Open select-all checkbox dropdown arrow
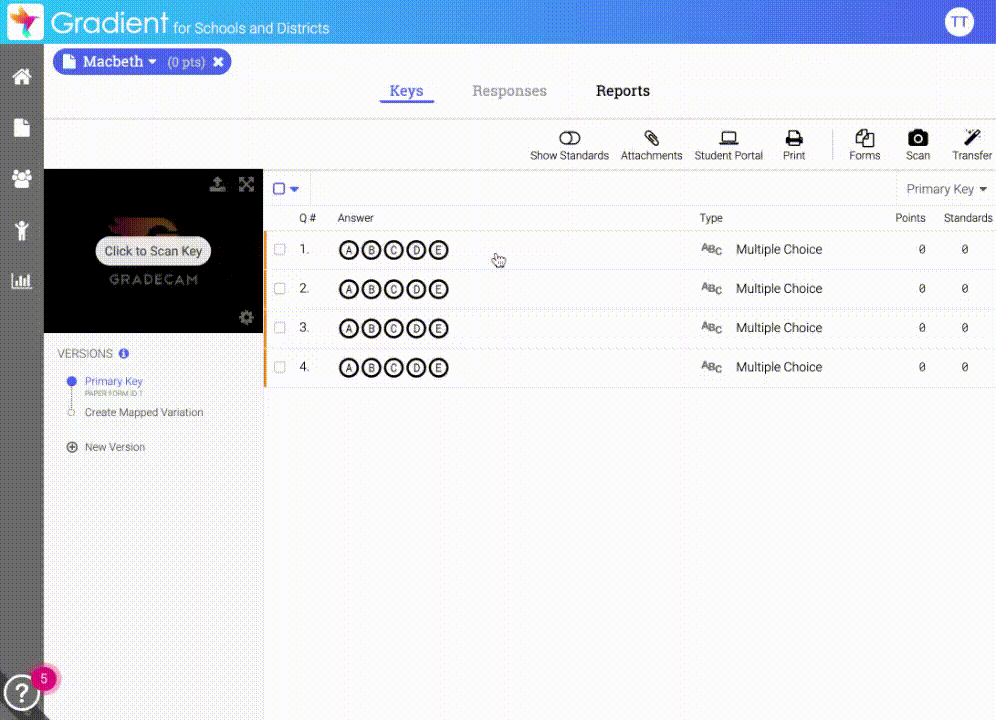Screen dimensions: 996x720 [x=294, y=189]
